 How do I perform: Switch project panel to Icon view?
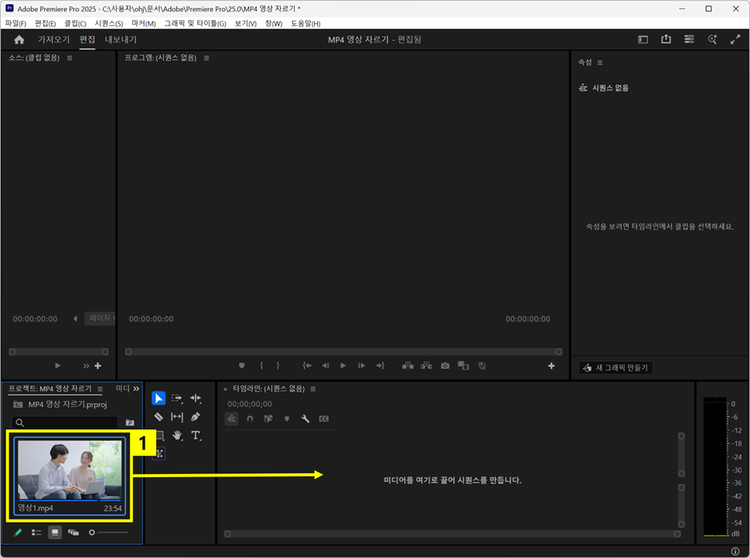[x=55, y=532]
